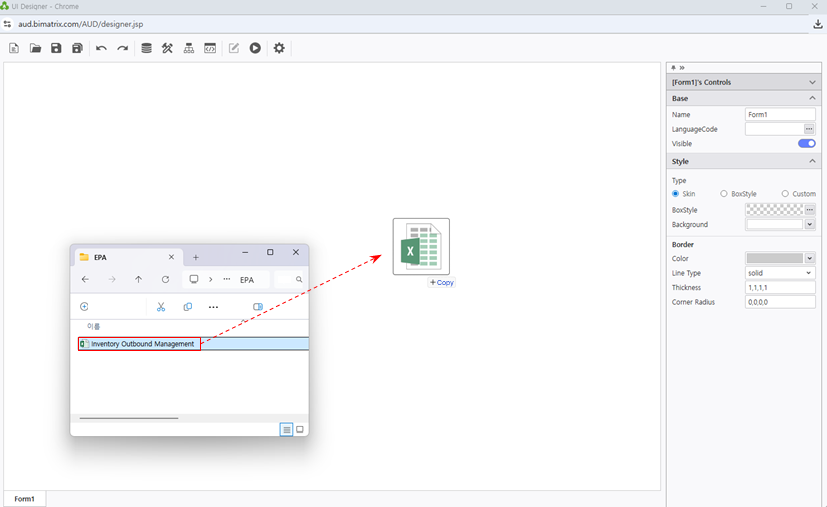Collapse the Base section
This screenshot has width=827, height=507.
click(x=811, y=99)
